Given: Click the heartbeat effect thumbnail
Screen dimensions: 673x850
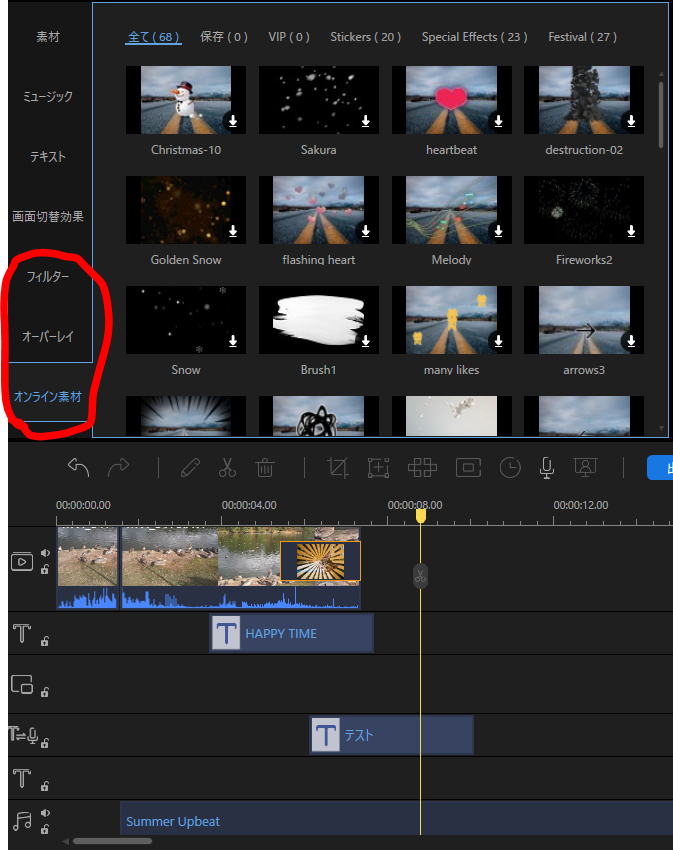Looking at the screenshot, I should tap(451, 100).
